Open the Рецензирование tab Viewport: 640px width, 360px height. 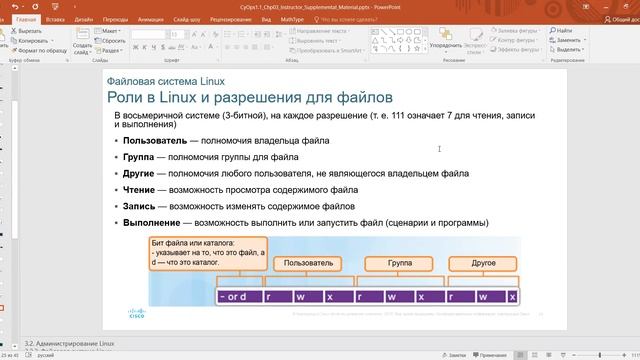231,19
